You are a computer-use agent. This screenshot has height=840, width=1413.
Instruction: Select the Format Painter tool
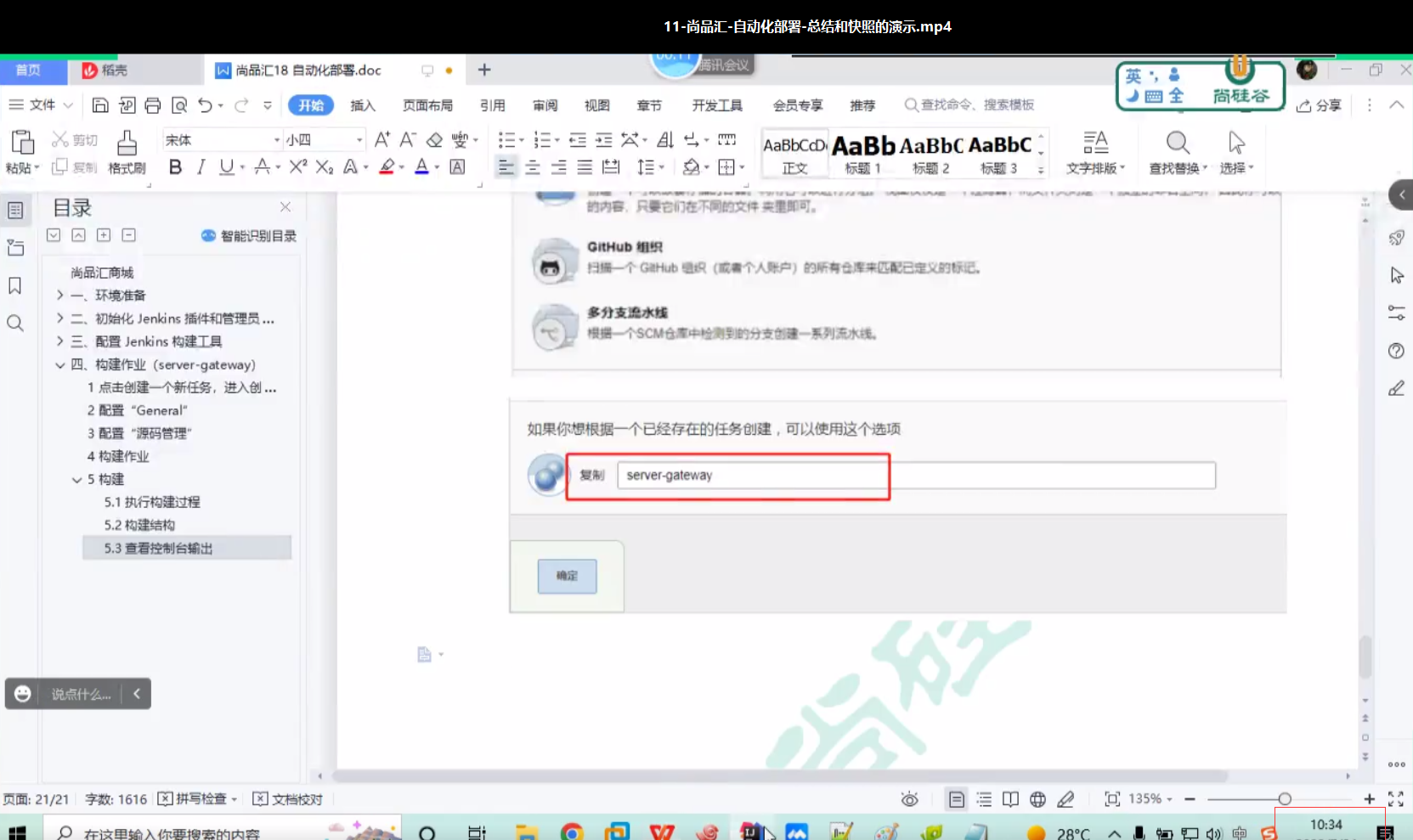coord(127,152)
